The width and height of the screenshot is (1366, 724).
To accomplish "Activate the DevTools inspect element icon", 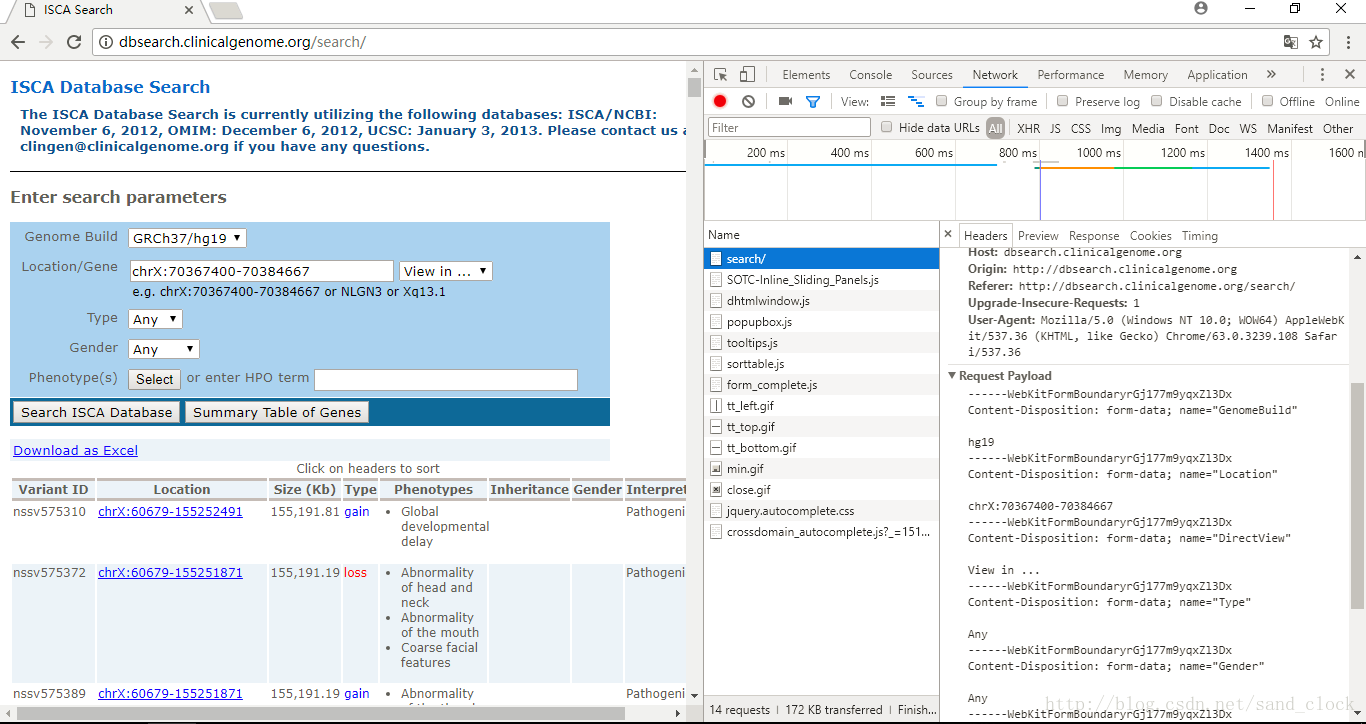I will click(721, 75).
